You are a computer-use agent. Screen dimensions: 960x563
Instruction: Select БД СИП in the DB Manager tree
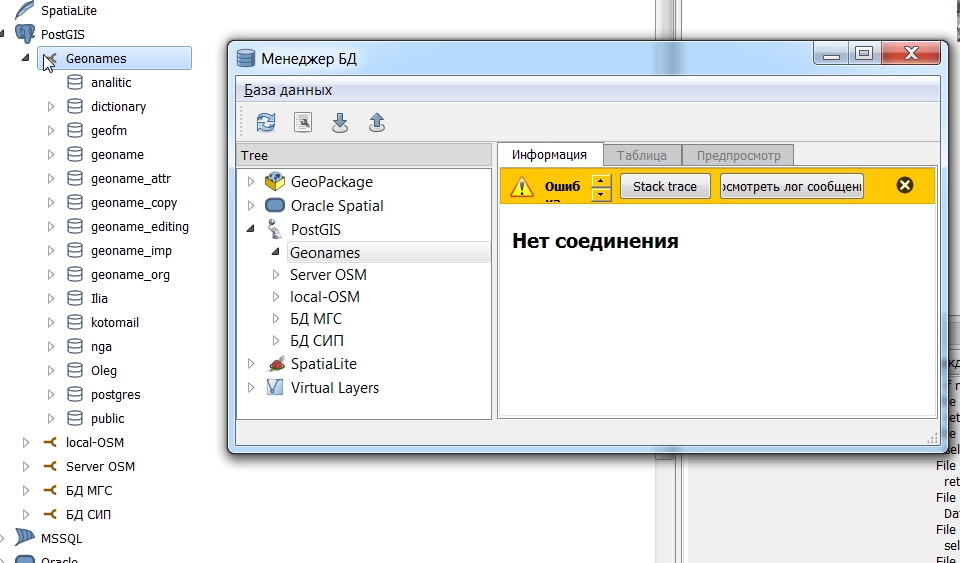pyautogui.click(x=317, y=341)
